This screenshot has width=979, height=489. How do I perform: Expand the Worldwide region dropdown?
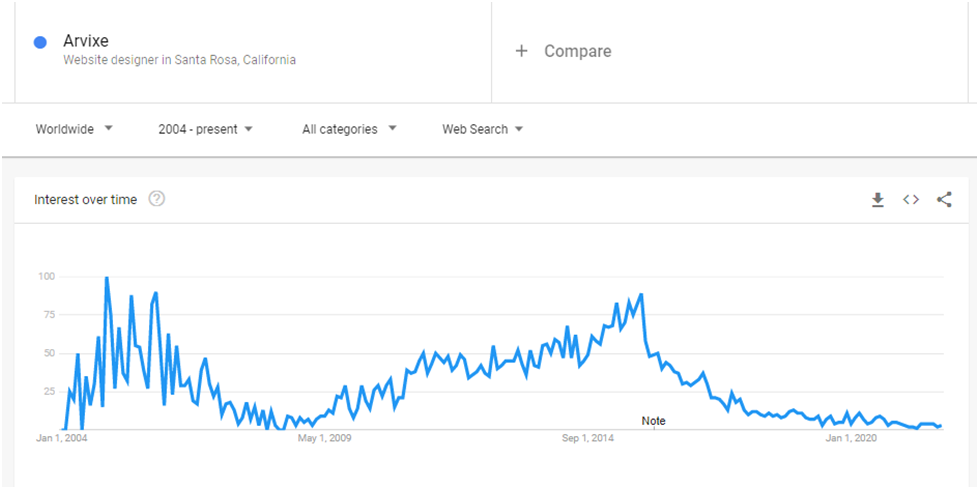click(74, 129)
